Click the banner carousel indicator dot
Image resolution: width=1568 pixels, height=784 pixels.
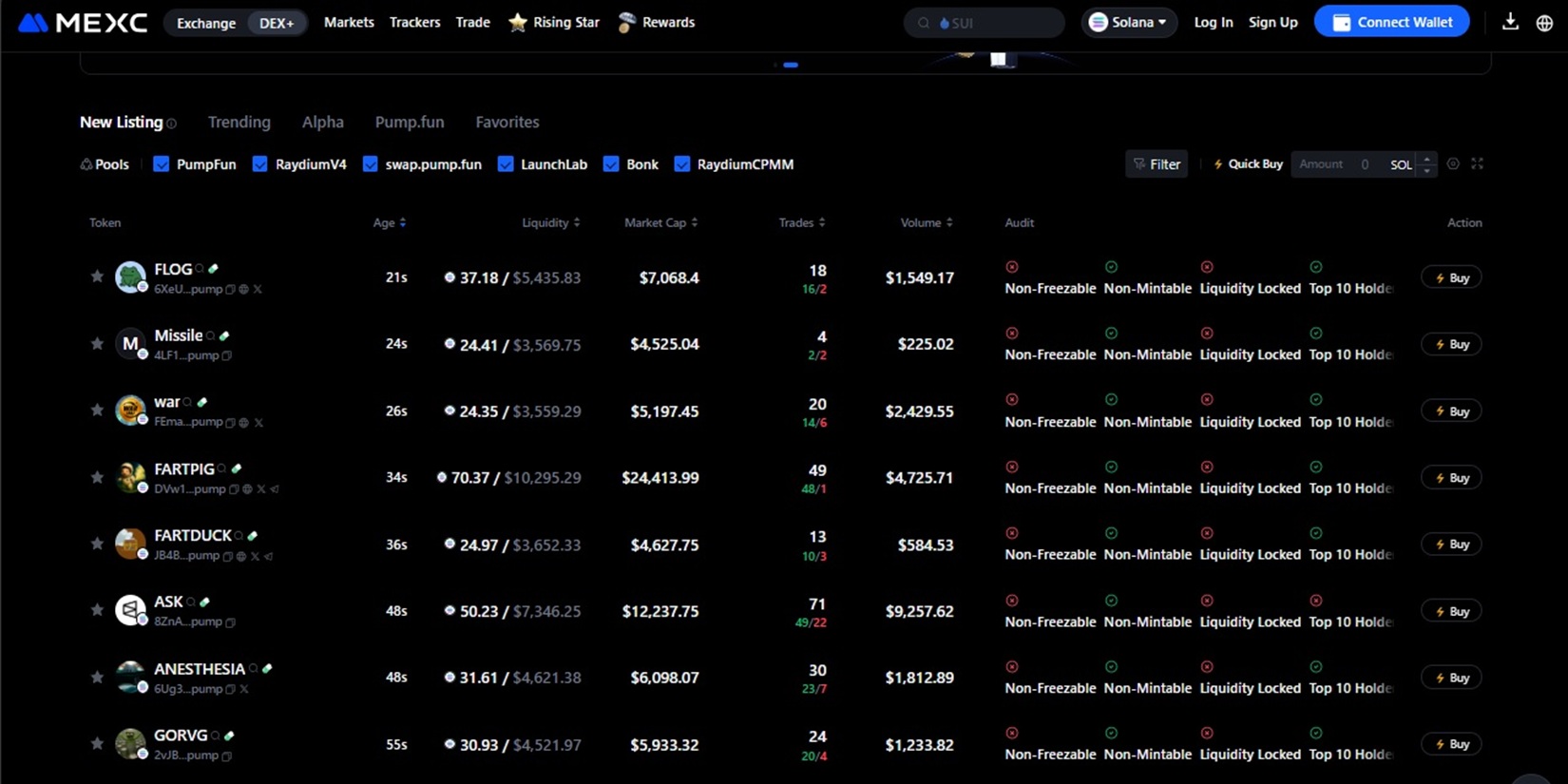coord(791,65)
